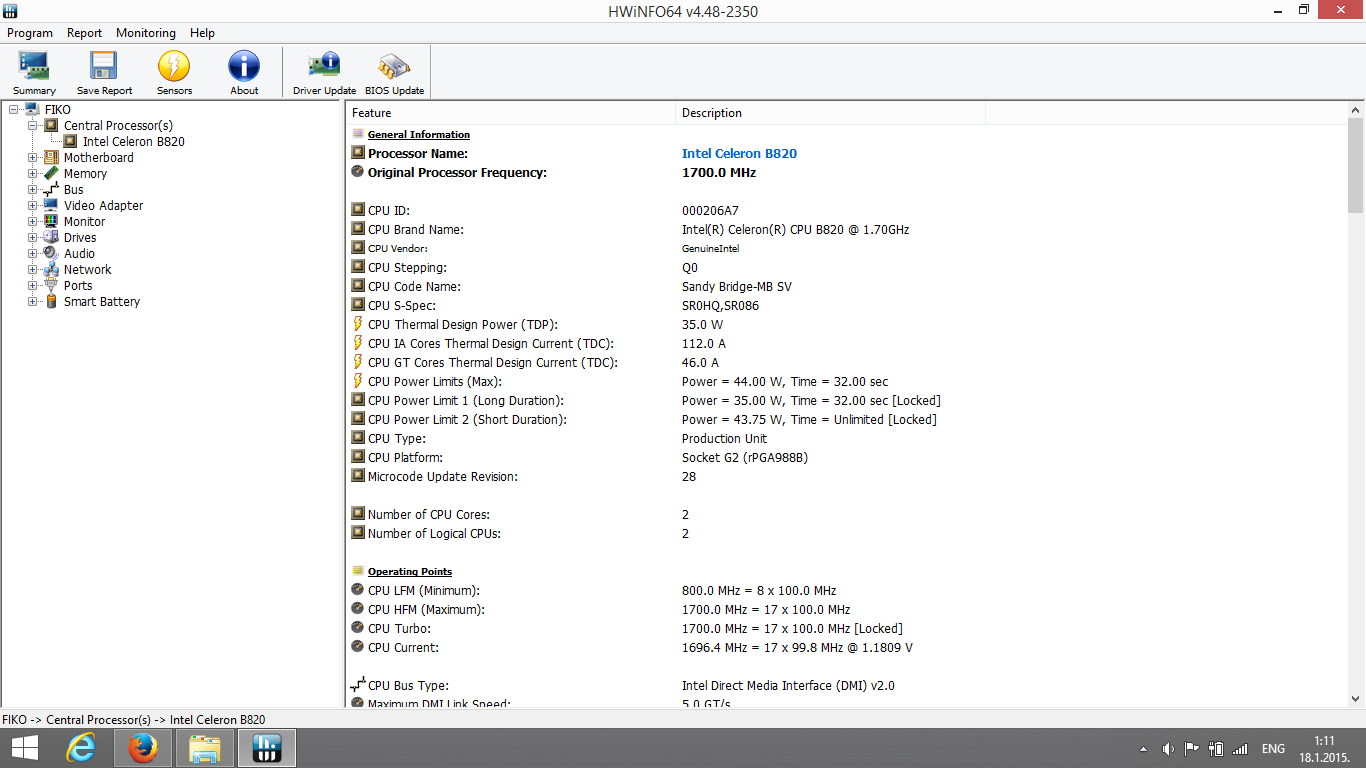Expand the Motherboard tree node

(33, 158)
